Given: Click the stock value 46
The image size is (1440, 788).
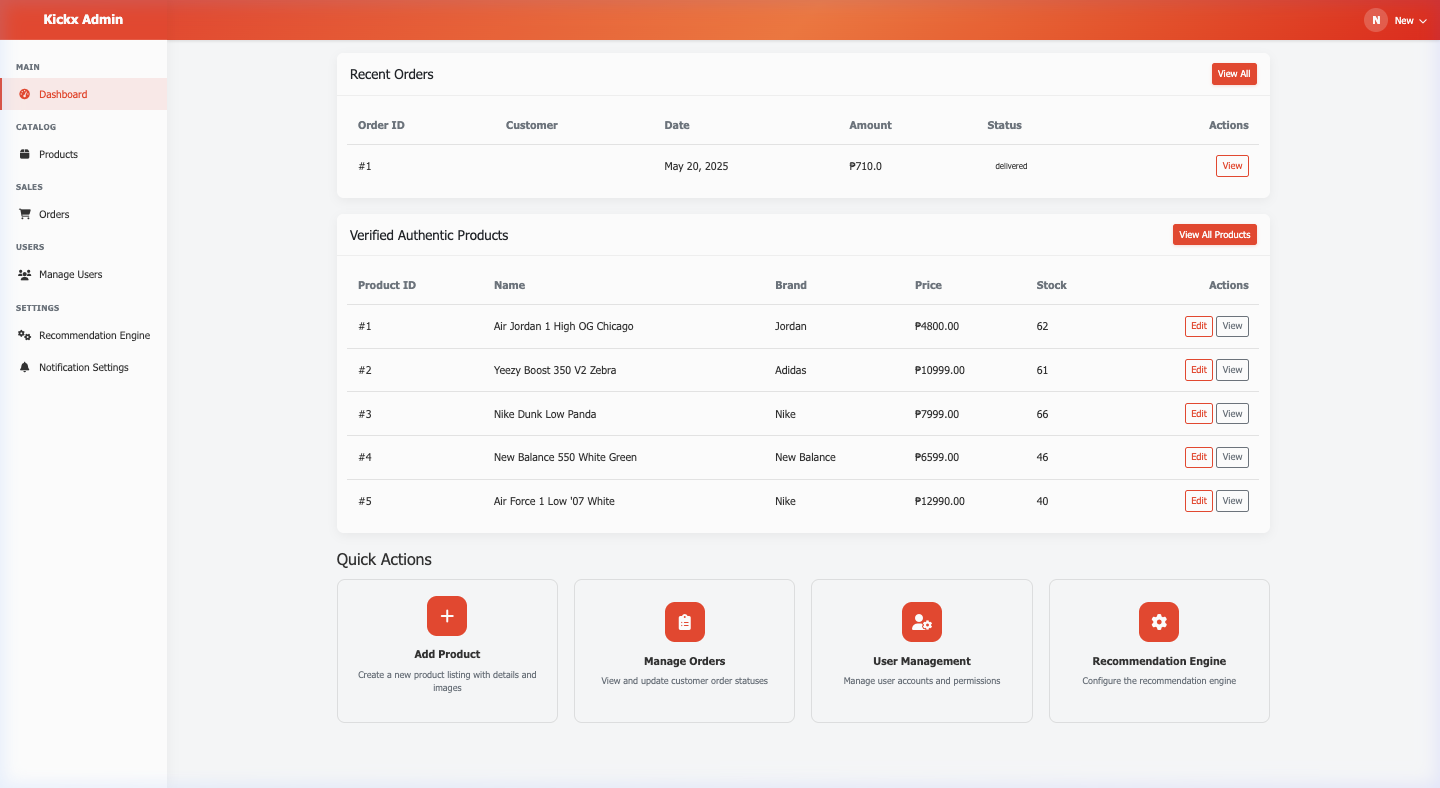Looking at the screenshot, I should (x=1042, y=457).
